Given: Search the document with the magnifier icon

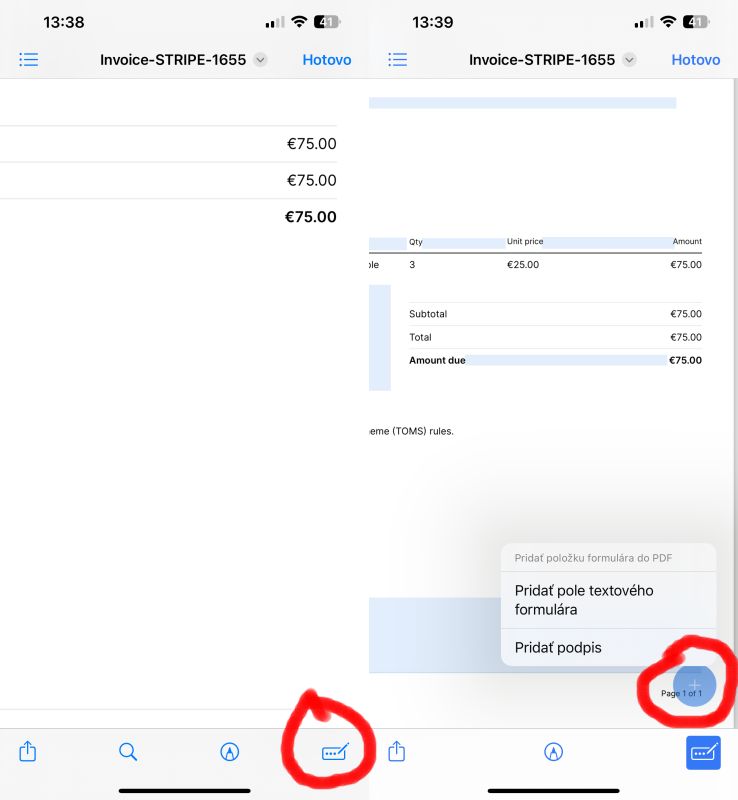Looking at the screenshot, I should pyautogui.click(x=128, y=751).
